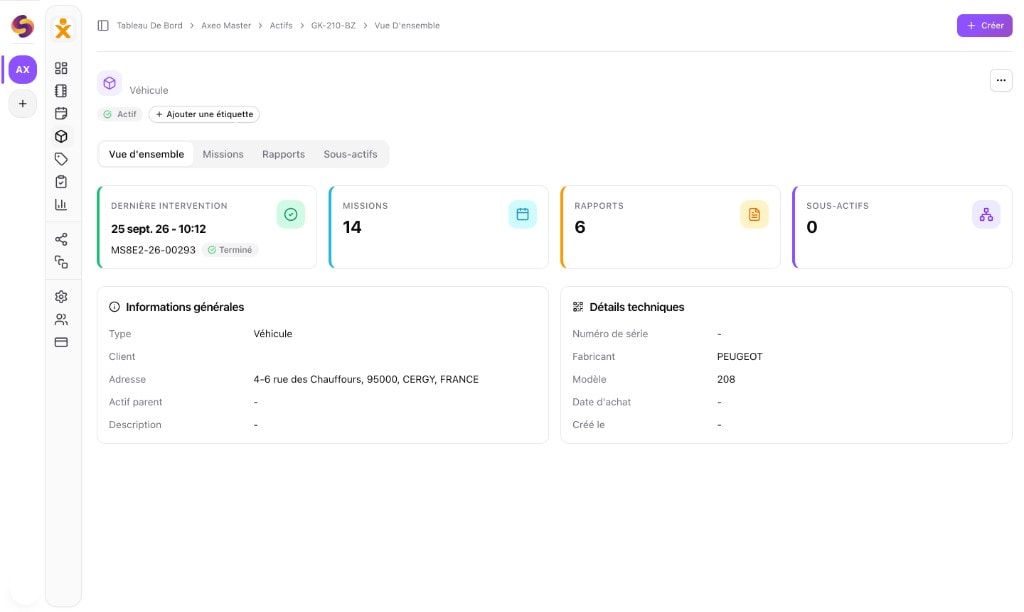
Task: Go to Axeo Master breadcrumb
Action: pos(226,25)
